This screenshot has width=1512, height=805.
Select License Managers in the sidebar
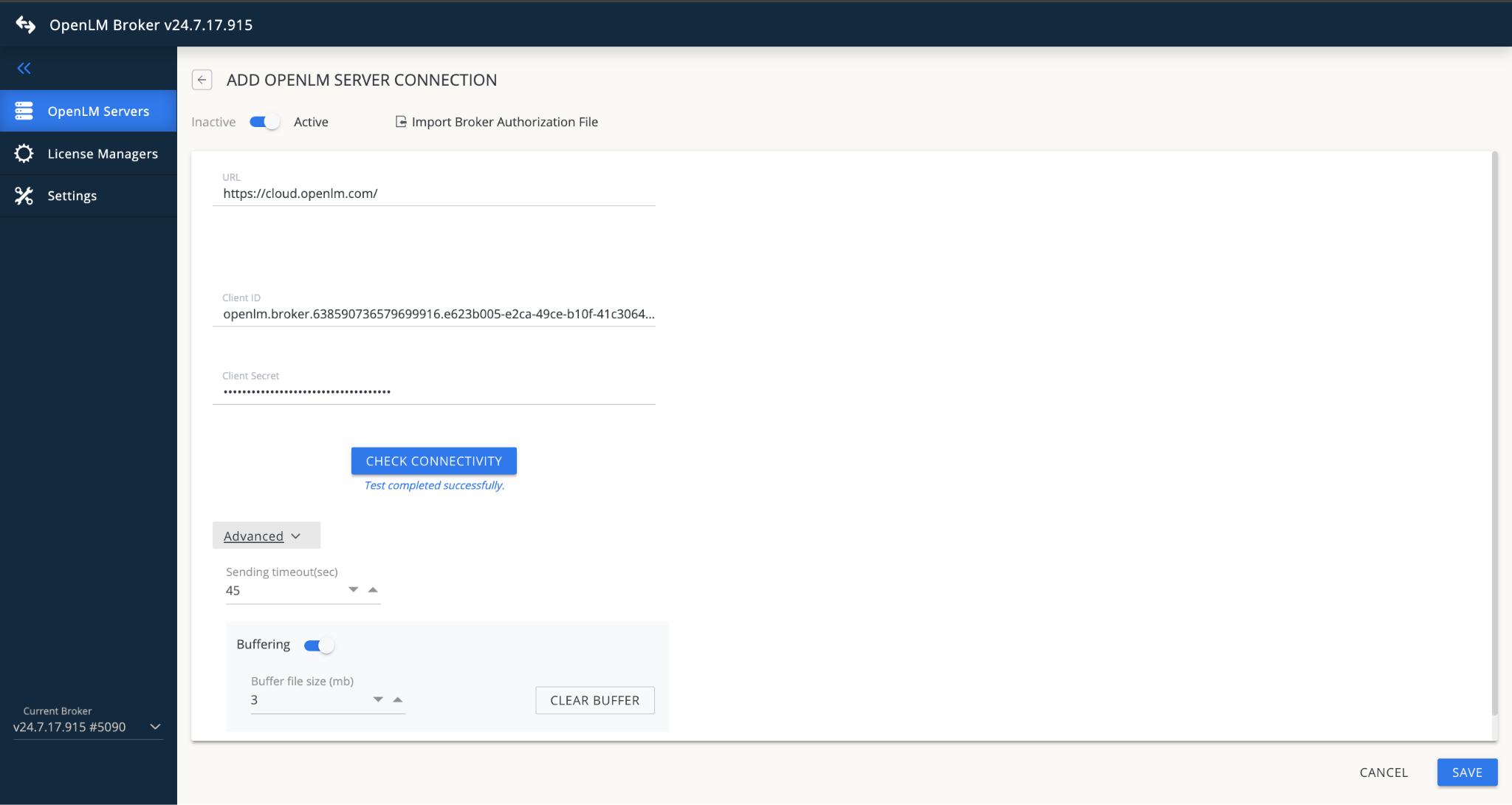[102, 153]
